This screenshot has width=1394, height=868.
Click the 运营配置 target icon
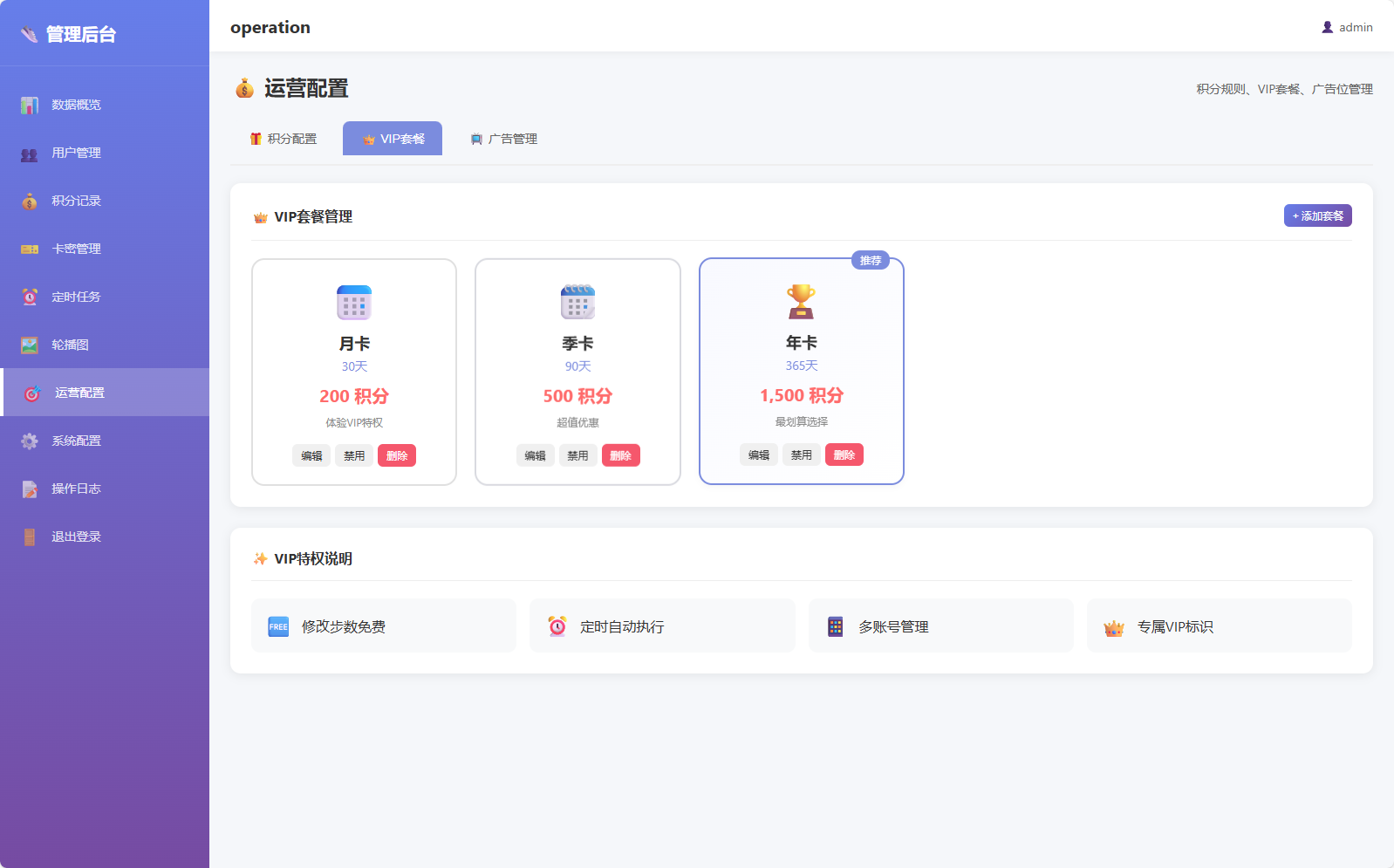point(32,393)
